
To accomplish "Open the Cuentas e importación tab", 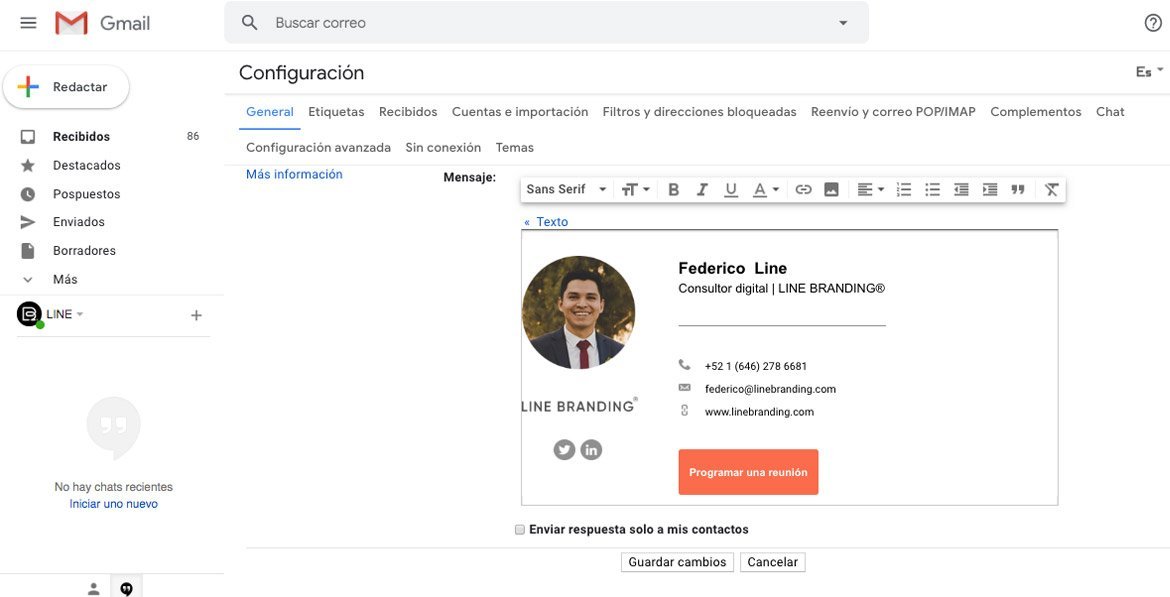I will coord(520,112).
